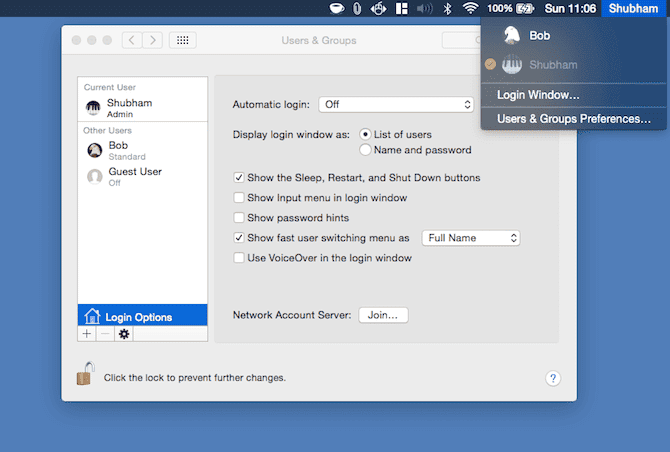Click the window layout grid menu bar icon
The width and height of the screenshot is (670, 452).
[x=402, y=8]
